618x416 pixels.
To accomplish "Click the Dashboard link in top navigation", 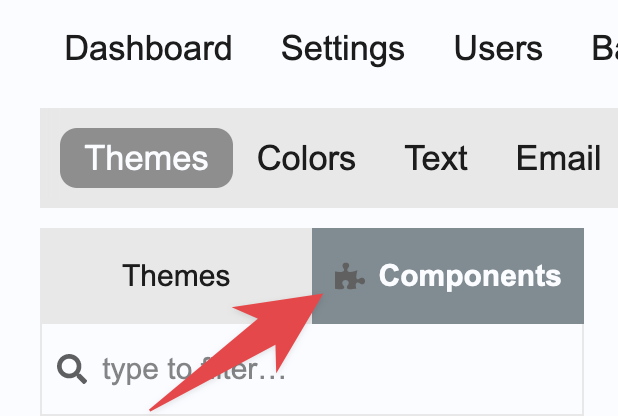I will 148,48.
